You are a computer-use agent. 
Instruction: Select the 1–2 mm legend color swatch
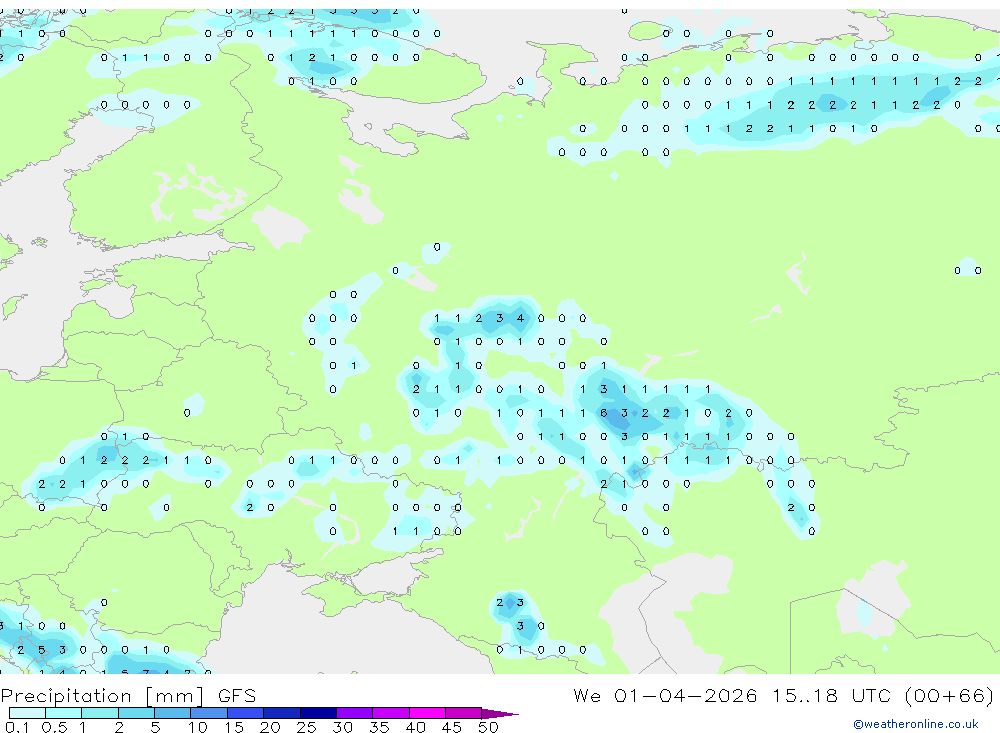tap(100, 713)
